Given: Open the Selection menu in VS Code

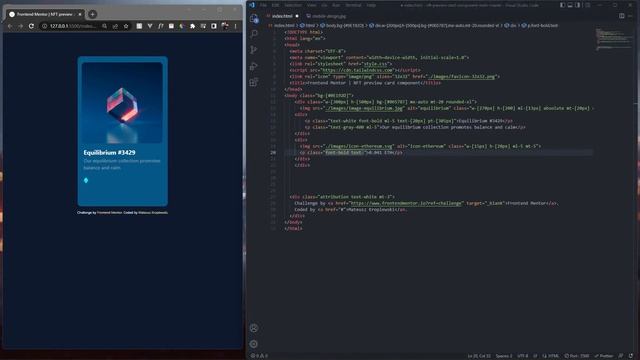Looking at the screenshot, I should click(293, 5).
